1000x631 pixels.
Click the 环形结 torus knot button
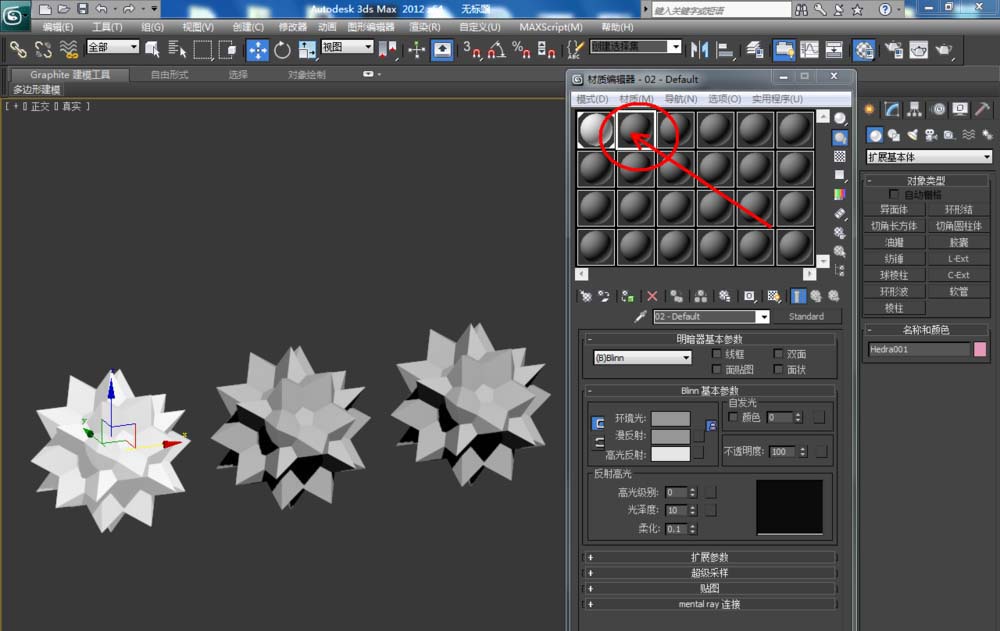958,210
